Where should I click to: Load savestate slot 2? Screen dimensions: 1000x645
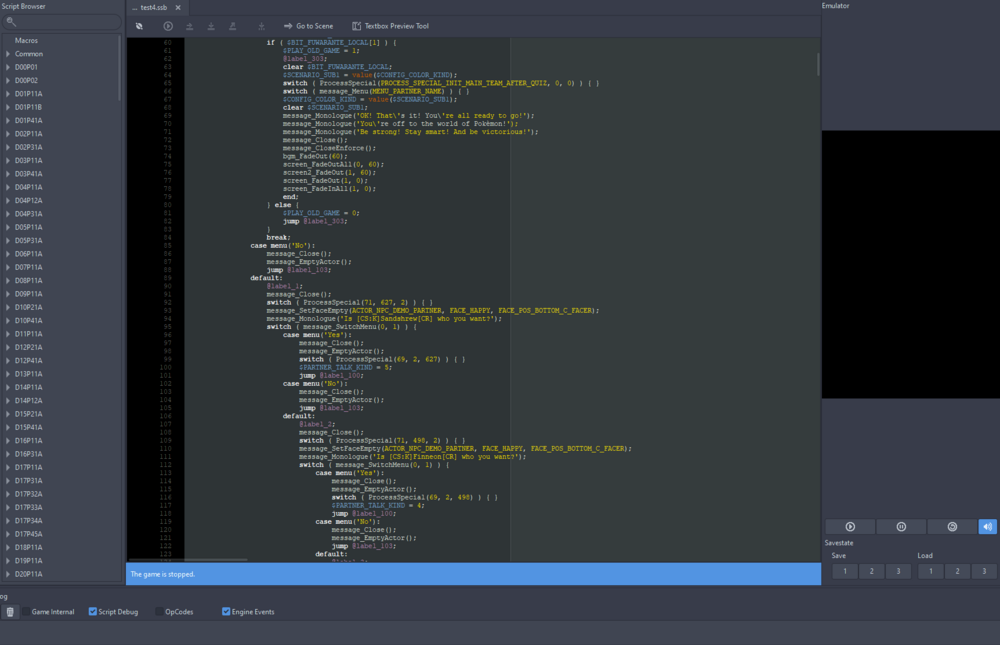[958, 570]
